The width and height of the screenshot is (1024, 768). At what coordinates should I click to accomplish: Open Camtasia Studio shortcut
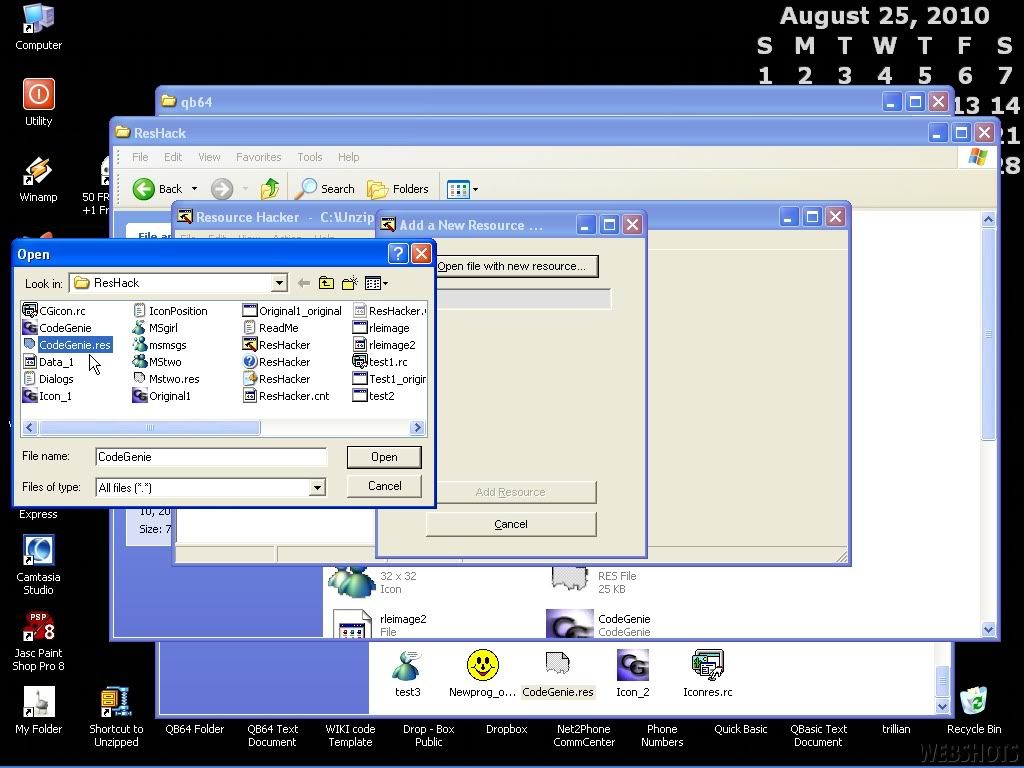point(38,564)
